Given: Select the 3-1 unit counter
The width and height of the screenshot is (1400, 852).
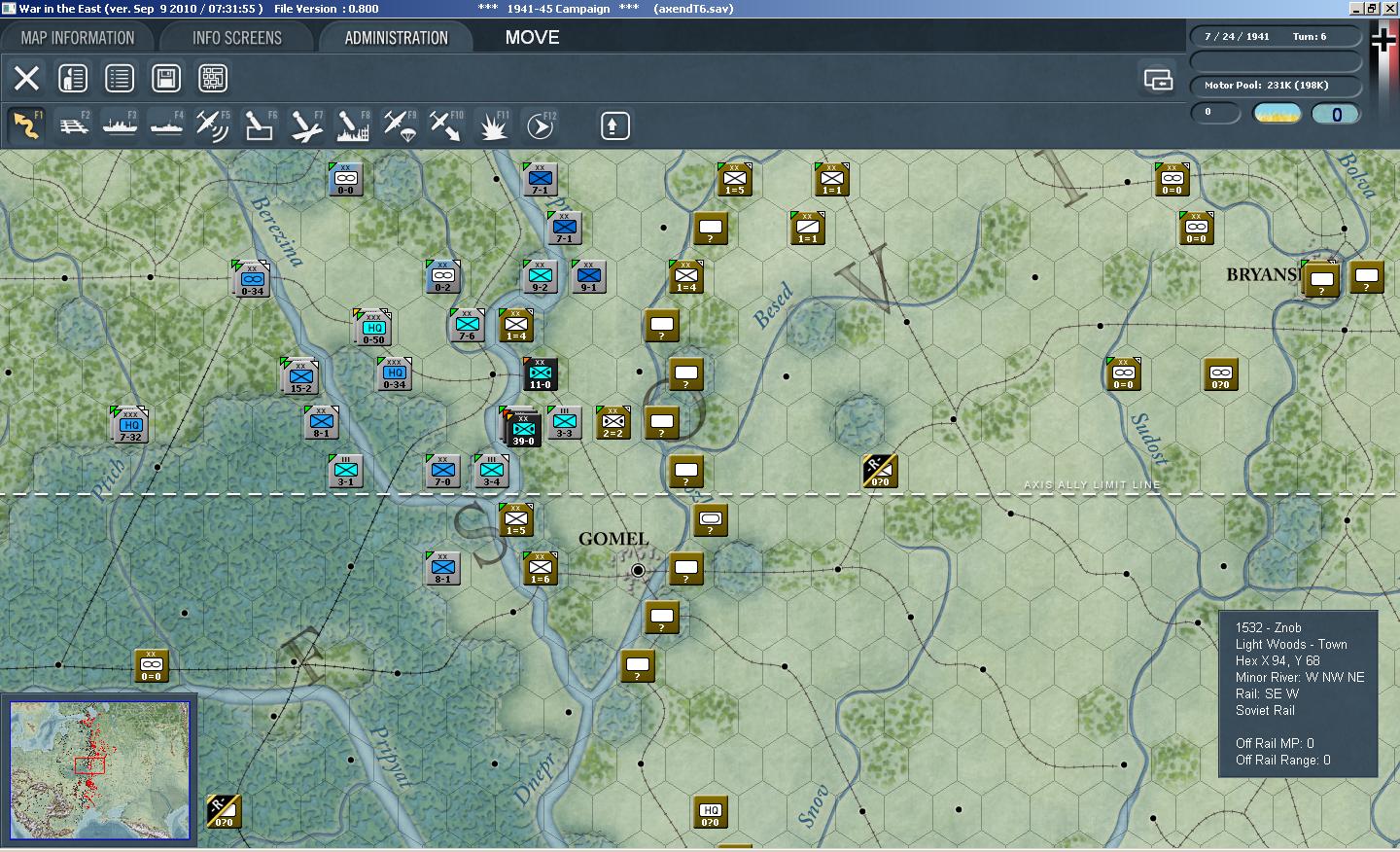Looking at the screenshot, I should (x=345, y=471).
